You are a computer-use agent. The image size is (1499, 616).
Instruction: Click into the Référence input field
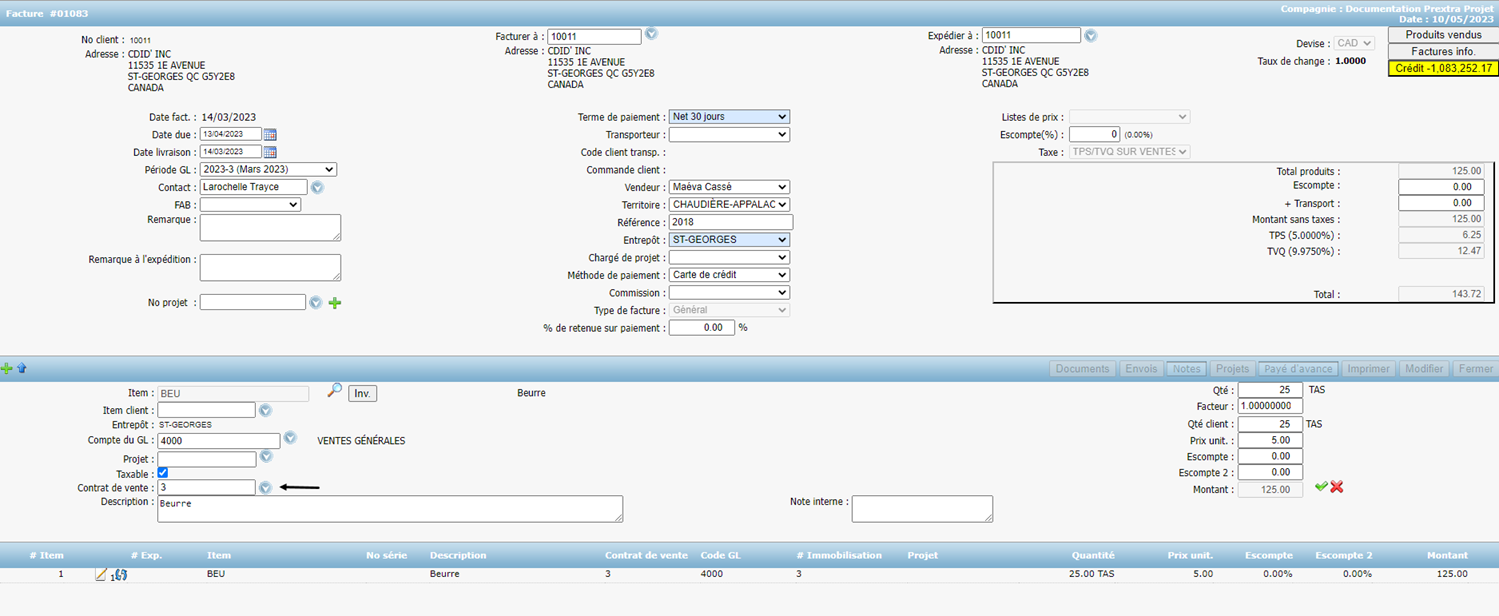click(x=730, y=222)
